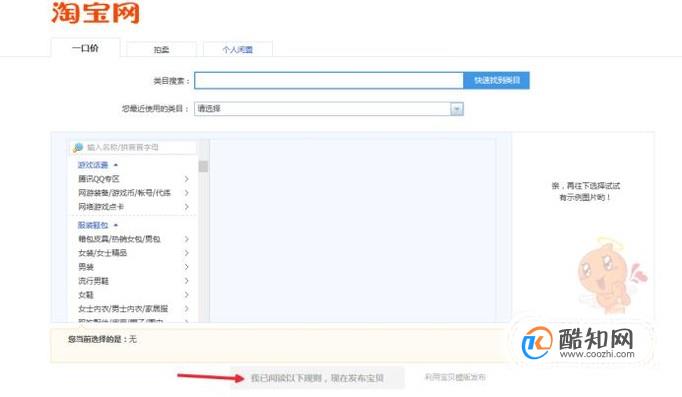Select 网游装备/游戏币/帐号/代练 category
682x397 pixels.
point(124,193)
